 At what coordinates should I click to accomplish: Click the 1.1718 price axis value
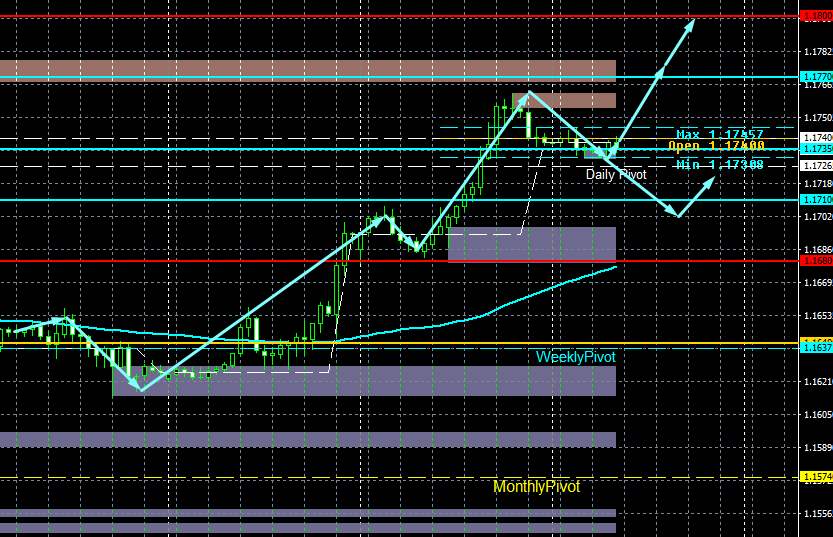[x=818, y=184]
